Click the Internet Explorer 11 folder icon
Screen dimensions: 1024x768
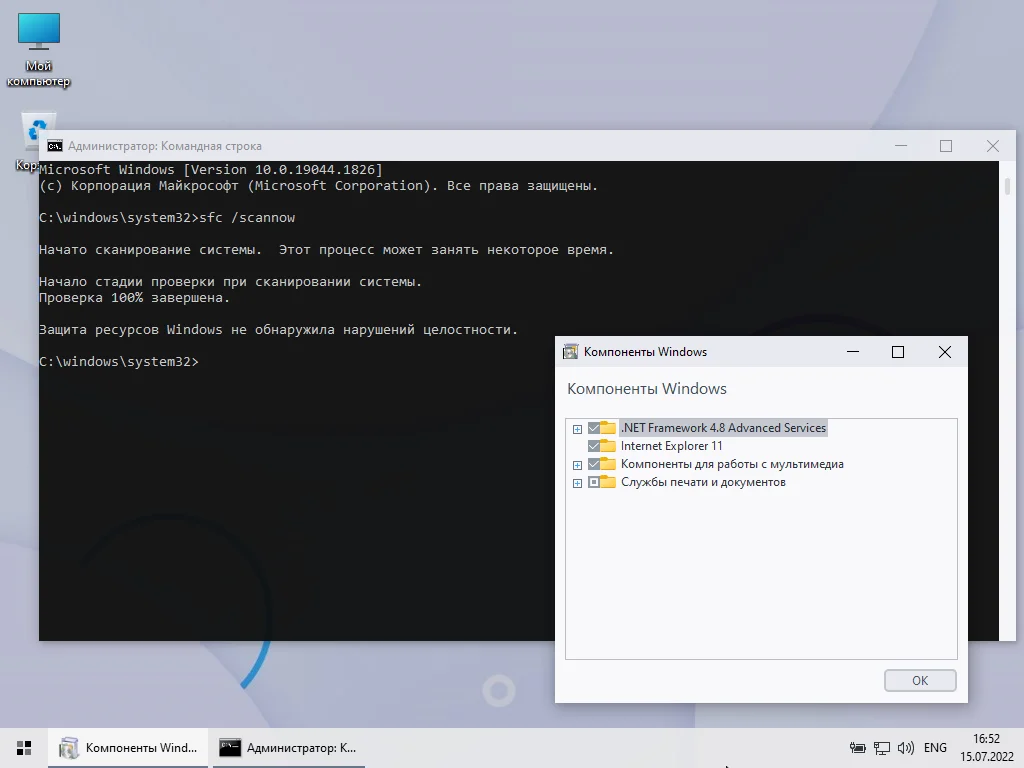tap(608, 446)
